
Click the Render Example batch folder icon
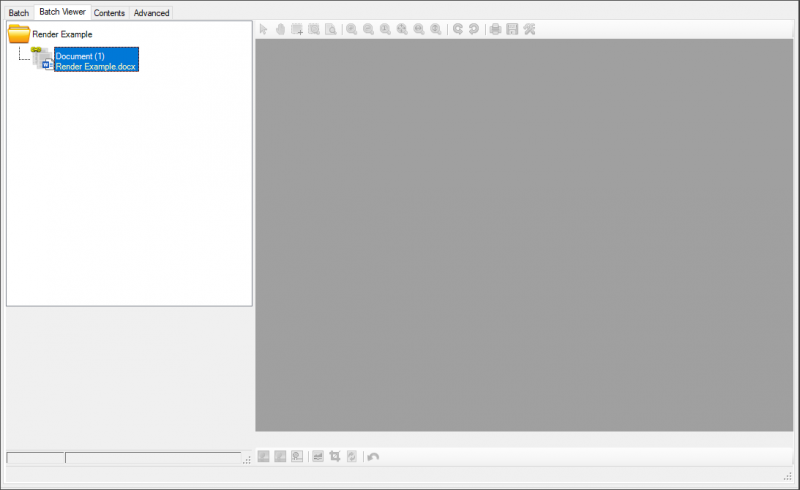pos(19,34)
